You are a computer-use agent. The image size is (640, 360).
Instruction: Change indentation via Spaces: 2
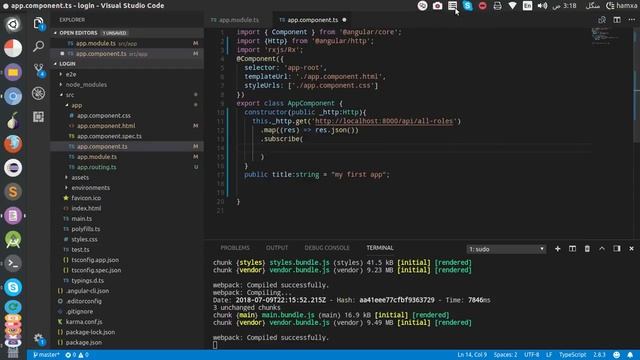[x=505, y=355]
